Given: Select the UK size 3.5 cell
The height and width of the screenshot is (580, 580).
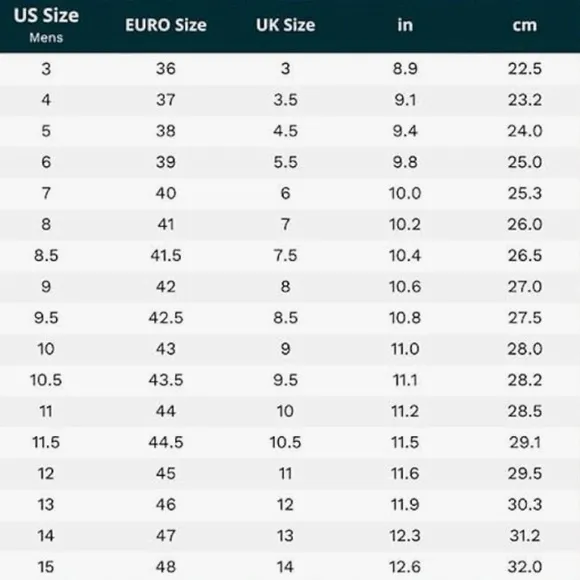Looking at the screenshot, I should point(286,100).
